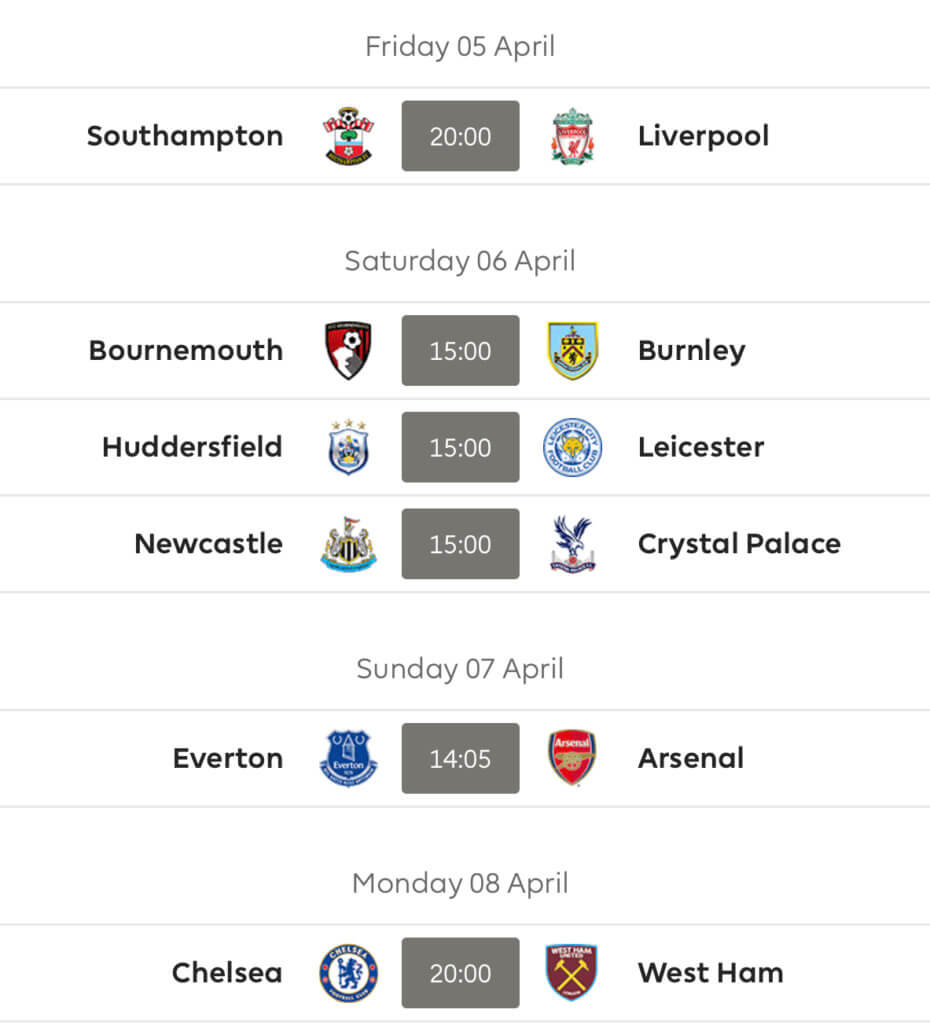Click the Burnley club crest
930x1024 pixels.
(573, 350)
